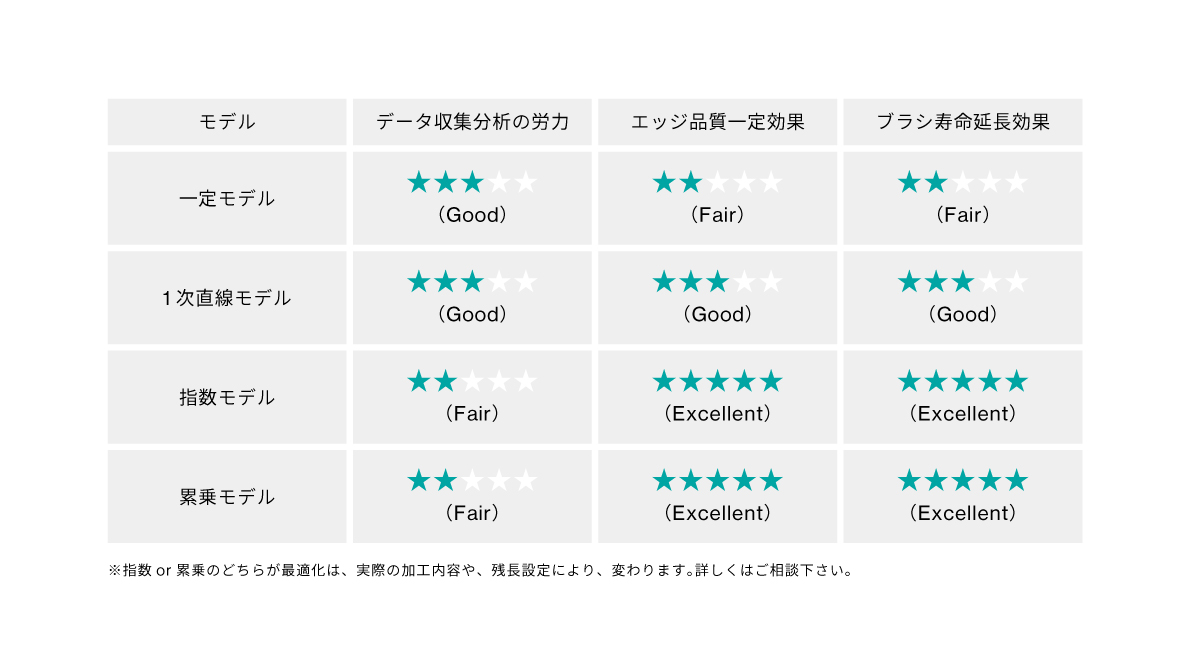Click Fair stars for 指数モデル データ収集分析の労力
This screenshot has width=1181, height=664.
click(x=472, y=381)
